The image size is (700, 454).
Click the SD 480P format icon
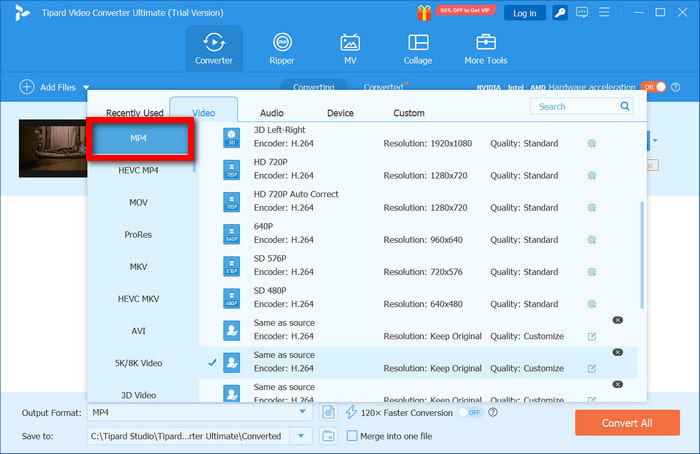pyautogui.click(x=231, y=298)
